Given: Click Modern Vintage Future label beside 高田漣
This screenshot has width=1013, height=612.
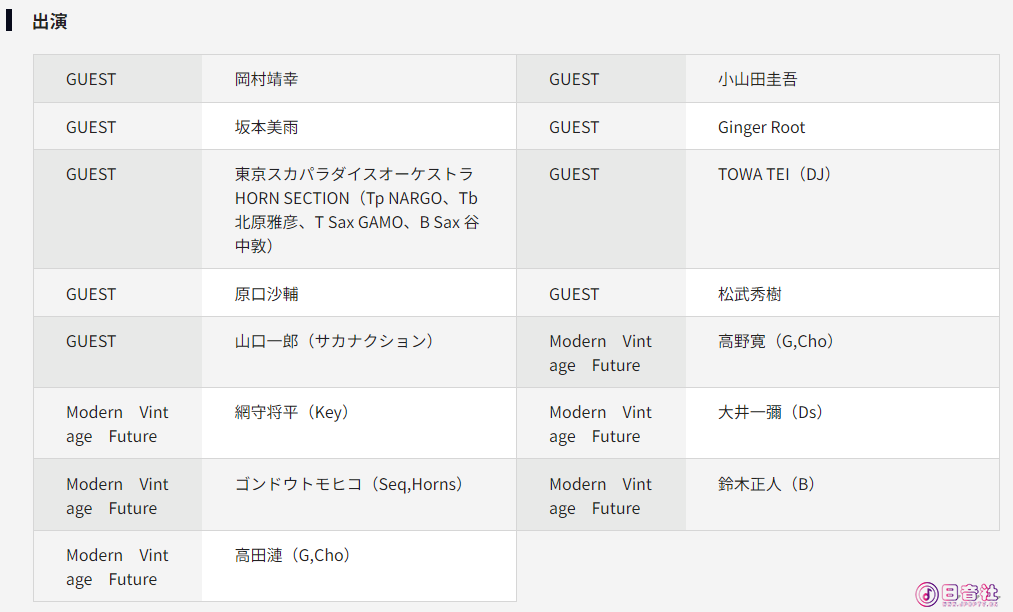Looking at the screenshot, I should [118, 566].
